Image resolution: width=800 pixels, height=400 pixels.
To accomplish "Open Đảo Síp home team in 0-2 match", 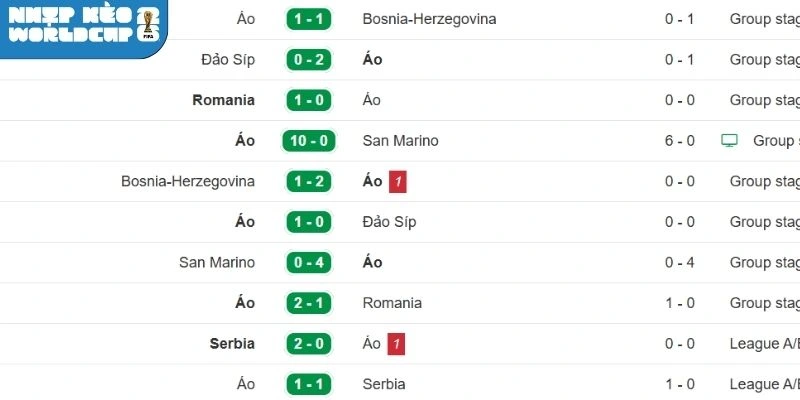I will pos(228,60).
